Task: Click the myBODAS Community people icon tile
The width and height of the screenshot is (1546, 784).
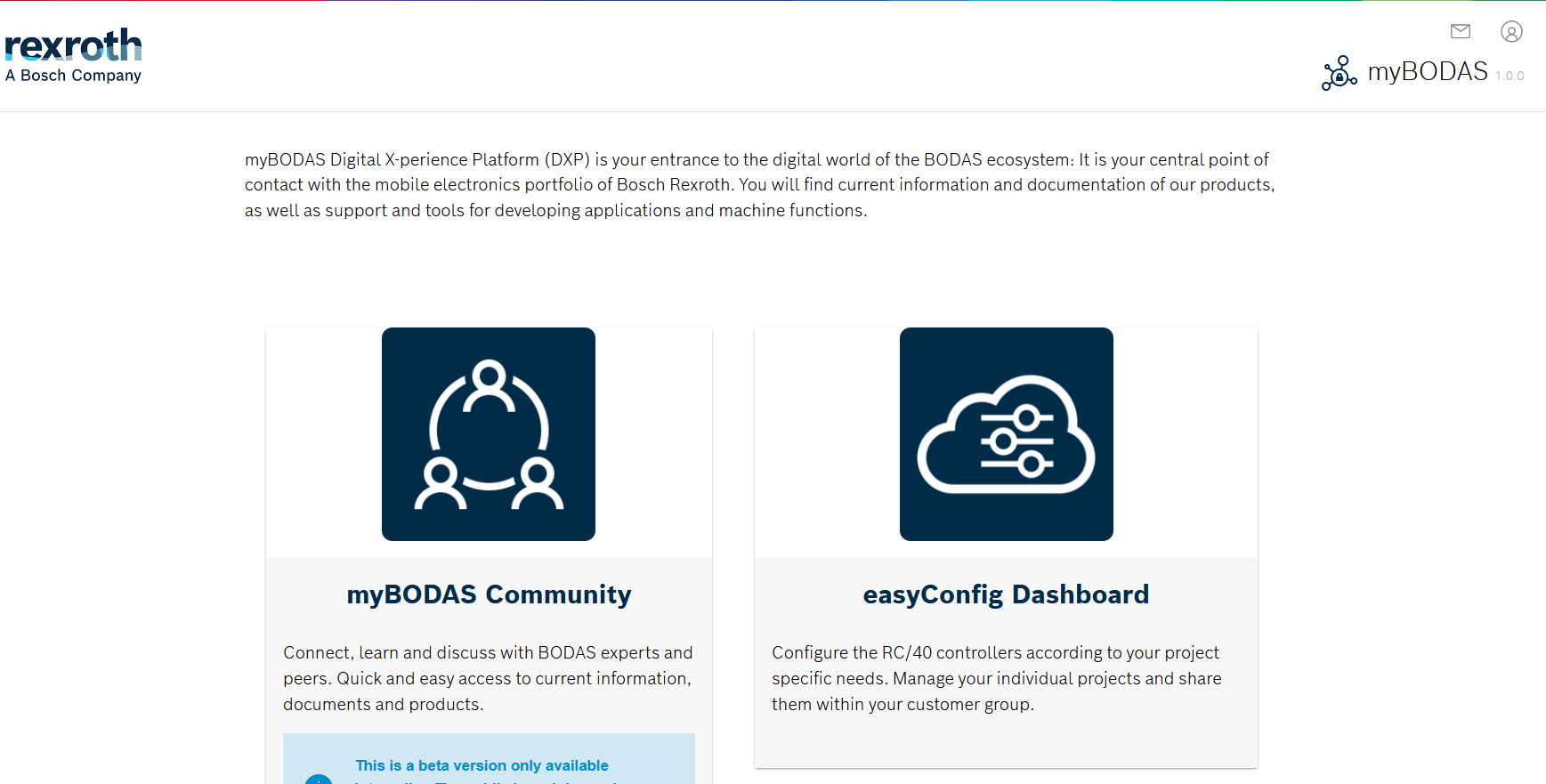Action: [489, 434]
